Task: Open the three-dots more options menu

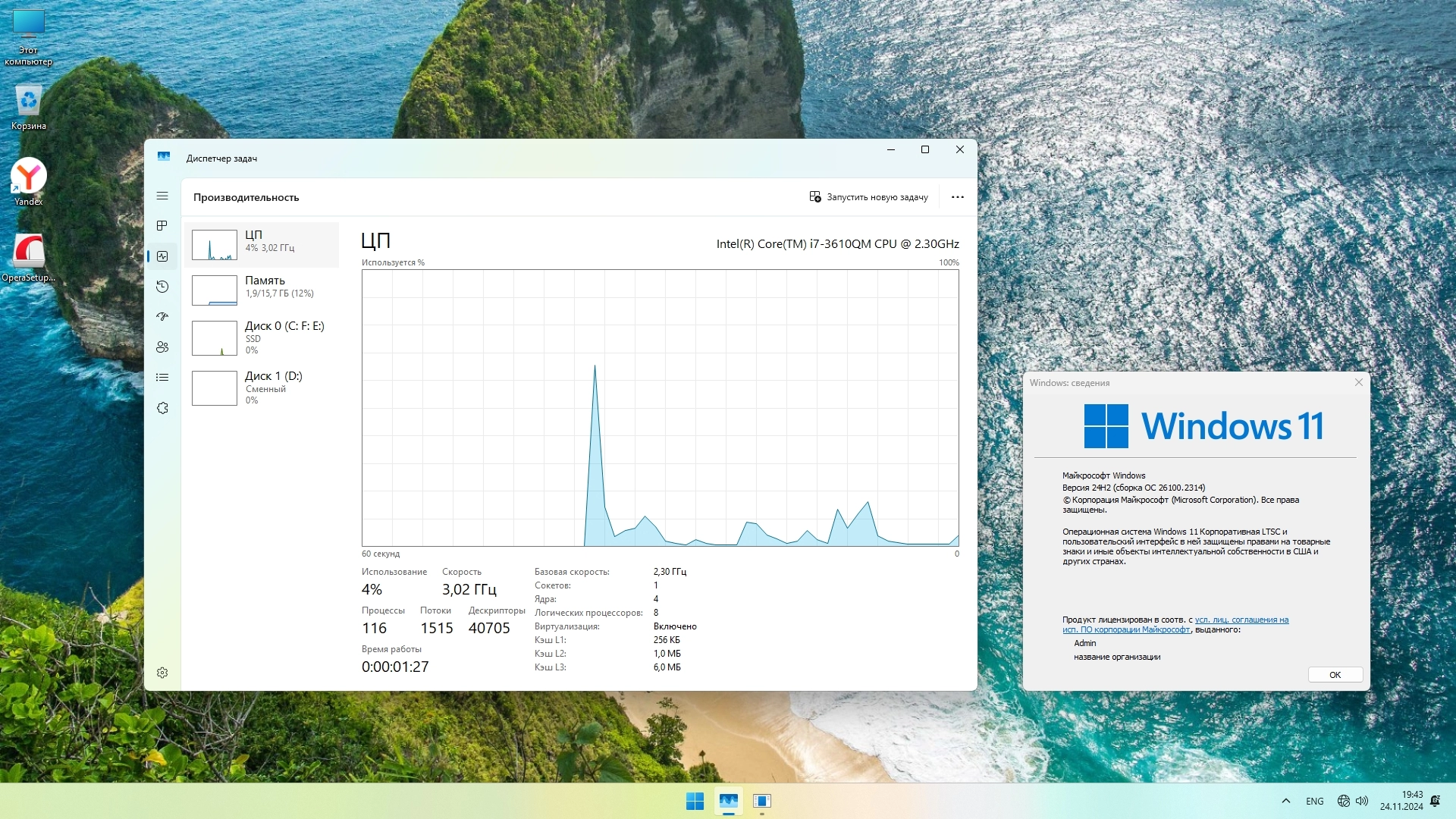Action: (x=958, y=197)
